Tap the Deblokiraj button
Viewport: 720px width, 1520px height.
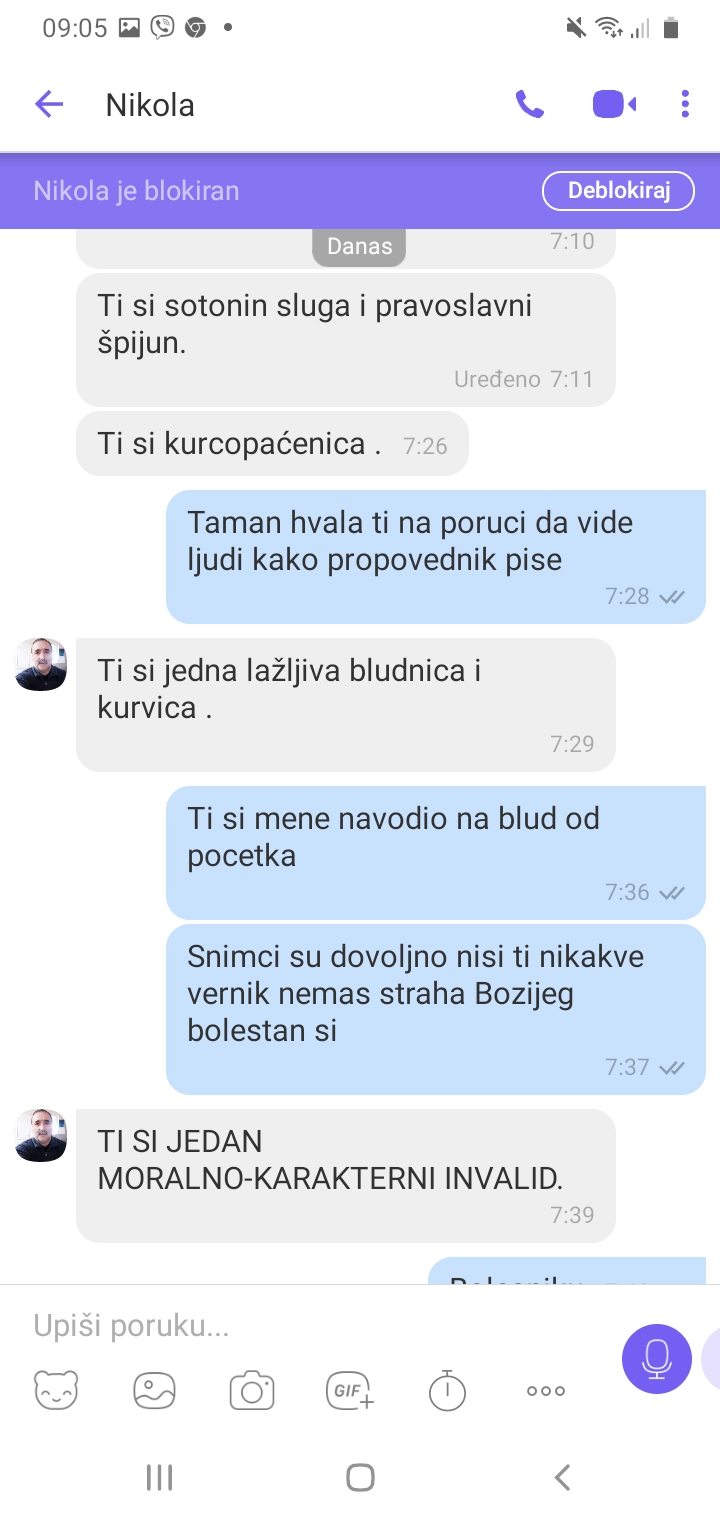point(618,191)
